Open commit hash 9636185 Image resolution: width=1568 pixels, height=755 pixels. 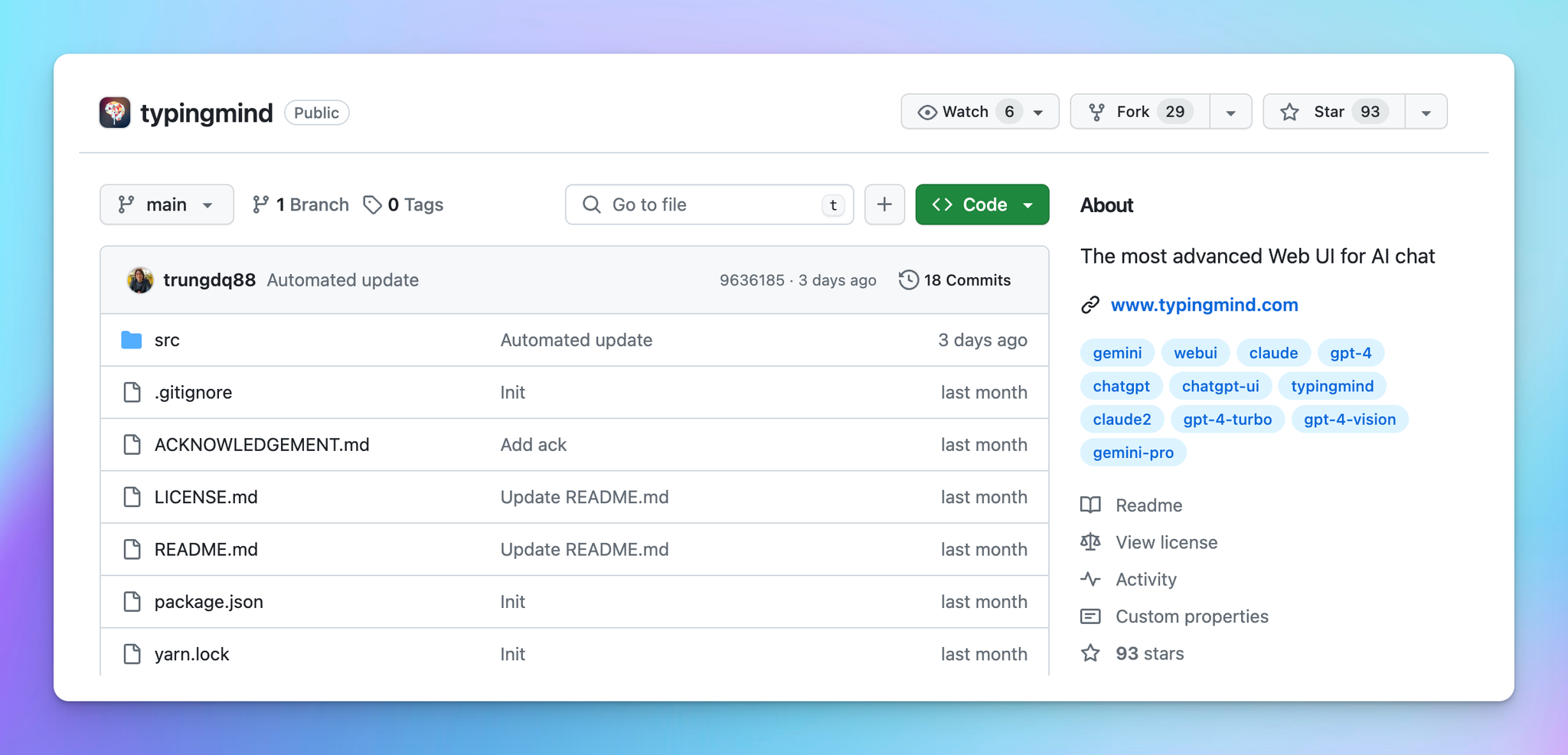pyautogui.click(x=752, y=280)
